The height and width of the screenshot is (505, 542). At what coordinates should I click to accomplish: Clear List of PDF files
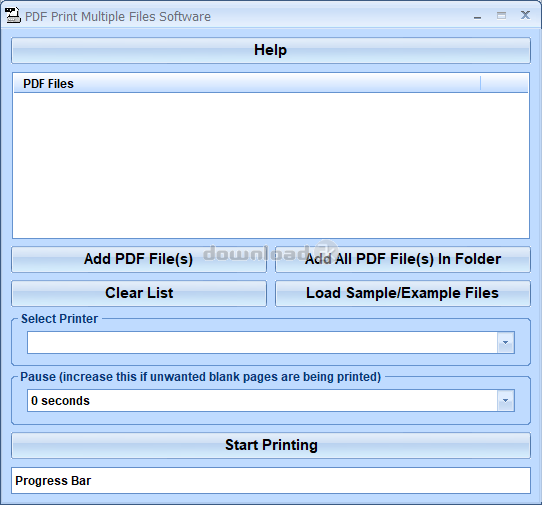[139, 293]
